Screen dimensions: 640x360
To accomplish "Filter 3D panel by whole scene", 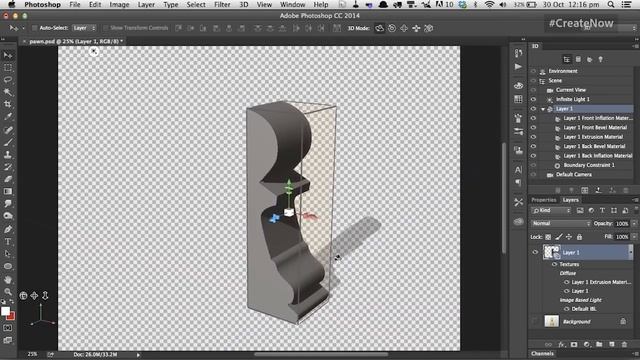I will [x=567, y=60].
